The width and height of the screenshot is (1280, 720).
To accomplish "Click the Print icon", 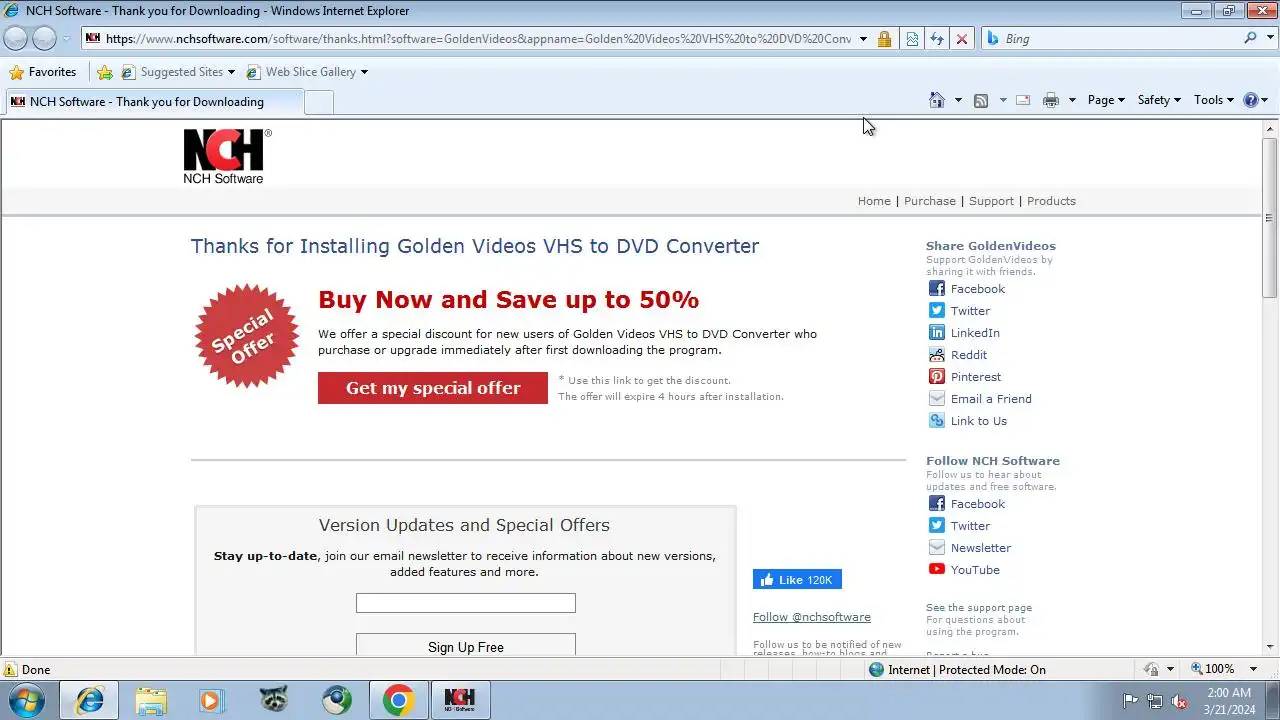I will (x=1050, y=100).
